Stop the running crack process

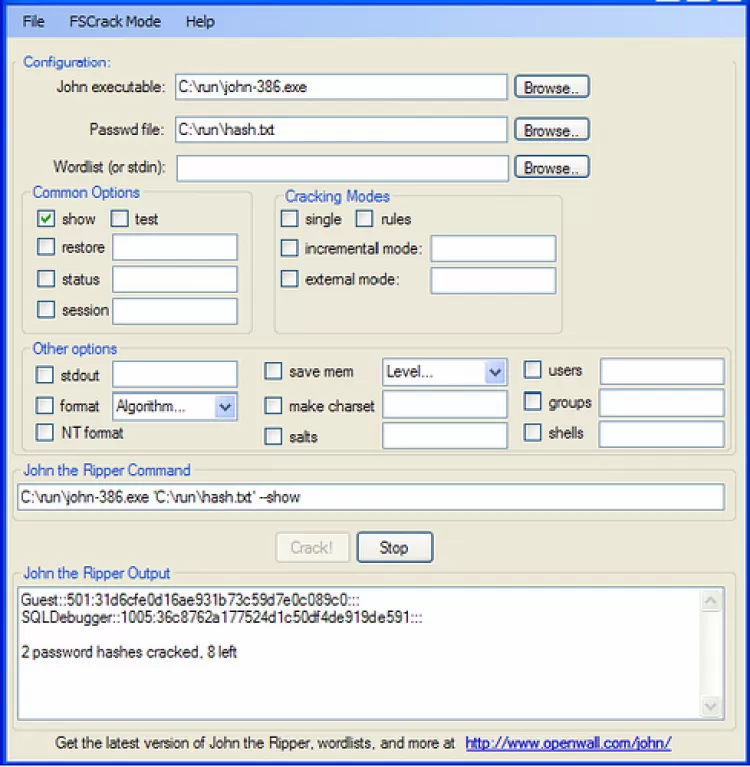pos(395,547)
